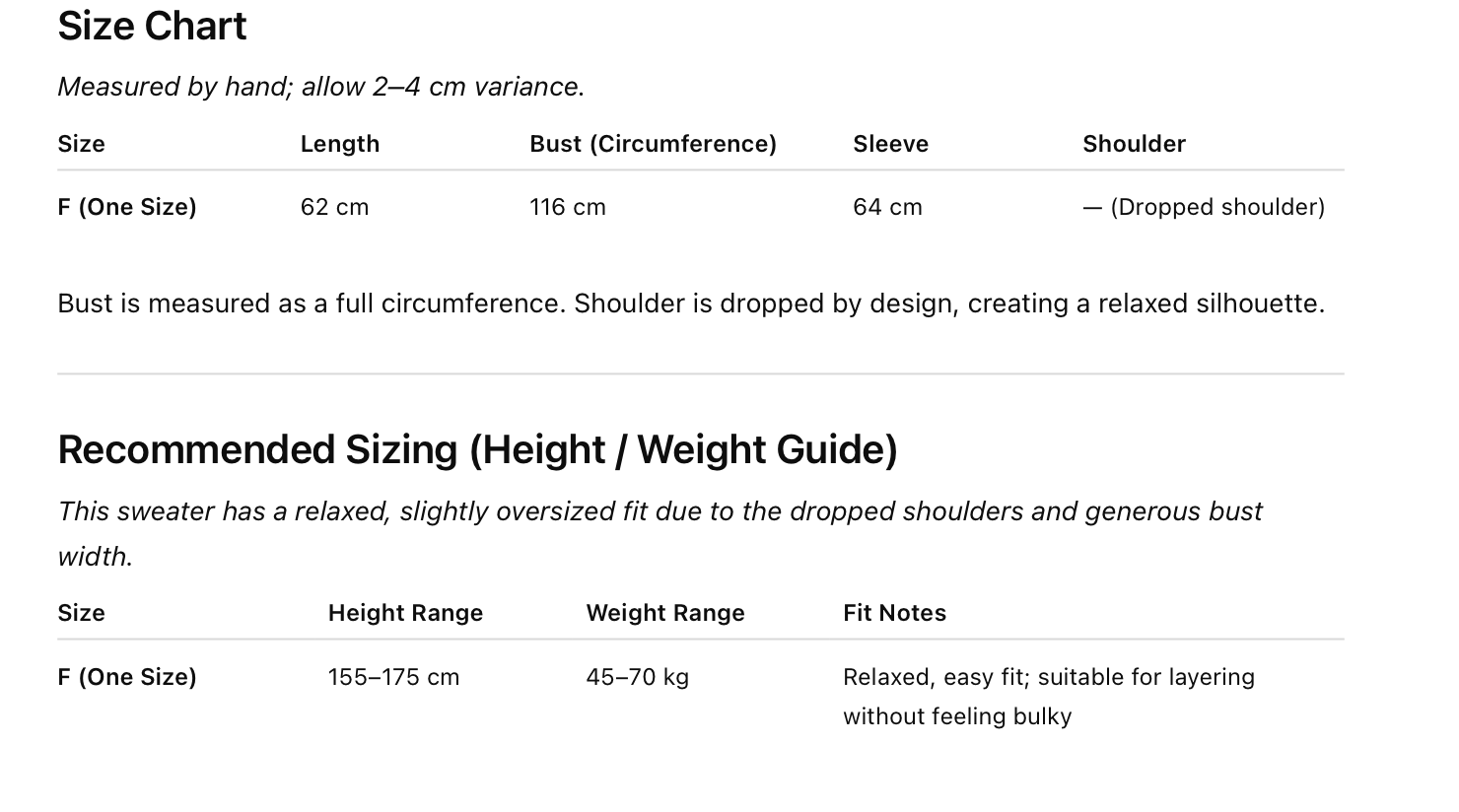Screen dimensions: 1459x812
Task: Click the F (One Size) cell in Size Chart
Action: point(127,207)
